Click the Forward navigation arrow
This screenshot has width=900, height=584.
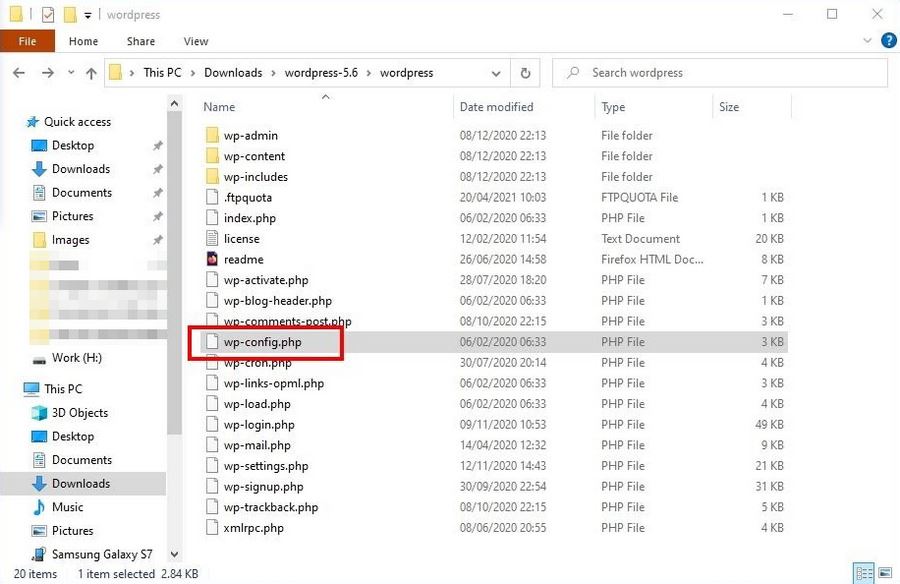[48, 73]
